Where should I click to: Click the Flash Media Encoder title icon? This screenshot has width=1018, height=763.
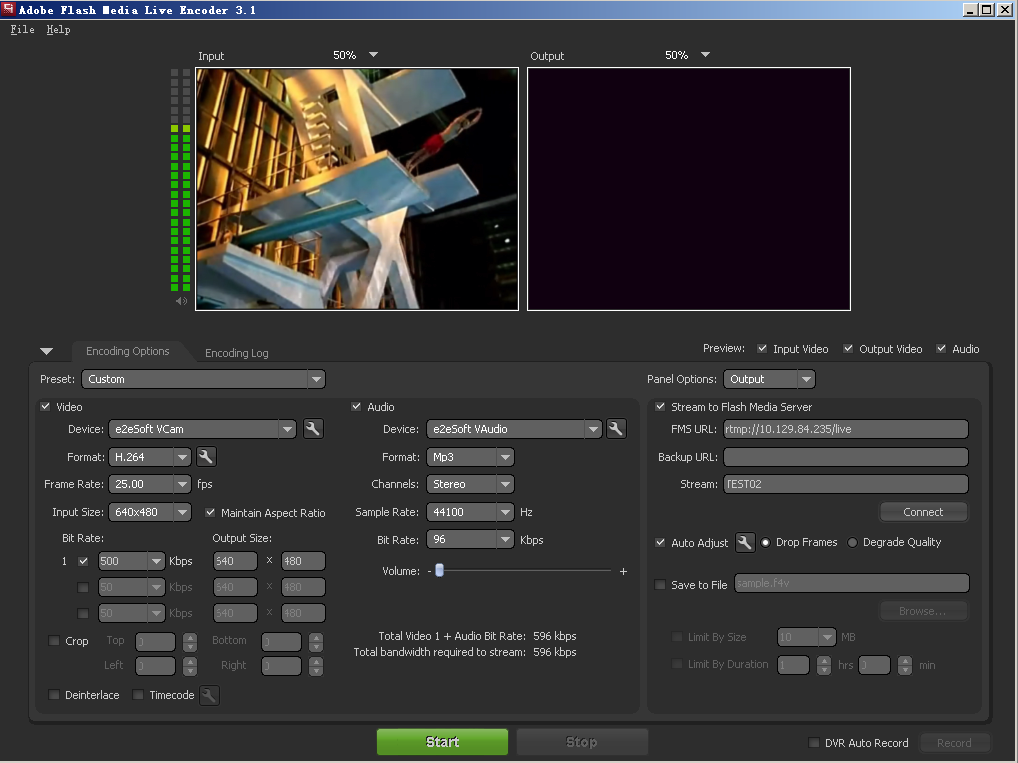coord(8,9)
